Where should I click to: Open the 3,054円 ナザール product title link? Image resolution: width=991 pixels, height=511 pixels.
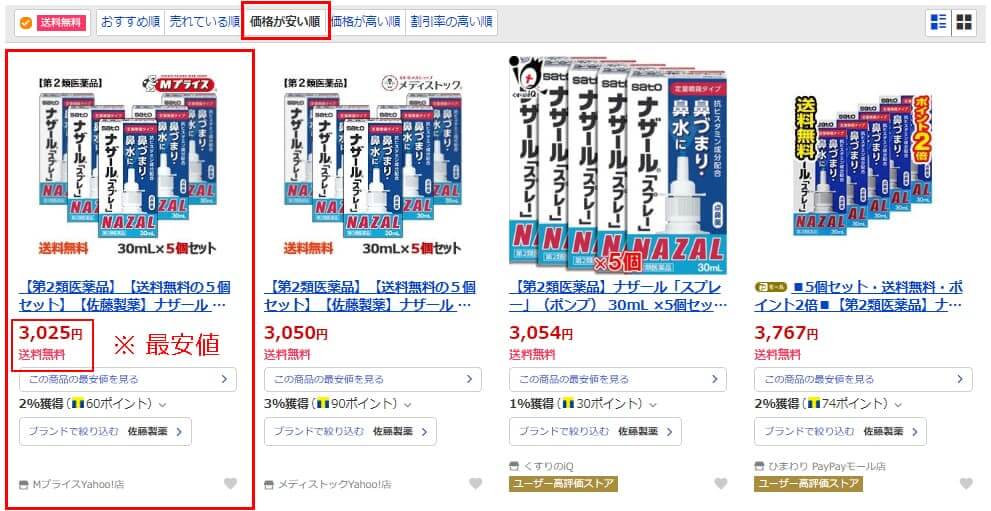coord(618,296)
